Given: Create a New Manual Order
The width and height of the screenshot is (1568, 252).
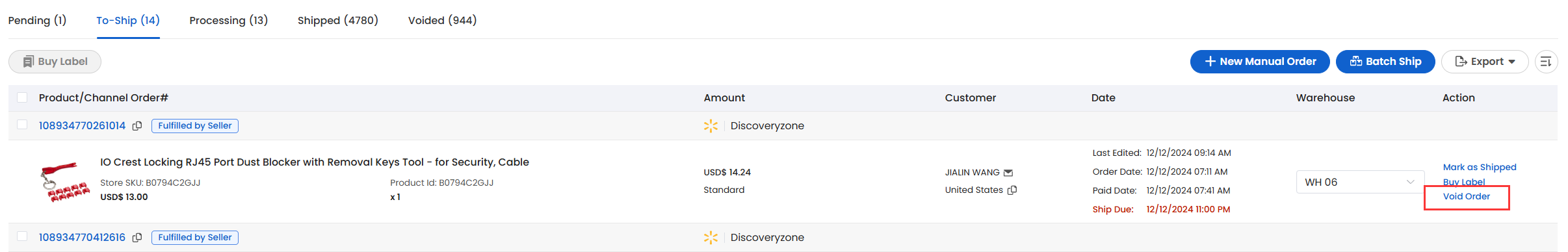Looking at the screenshot, I should click(x=1260, y=62).
